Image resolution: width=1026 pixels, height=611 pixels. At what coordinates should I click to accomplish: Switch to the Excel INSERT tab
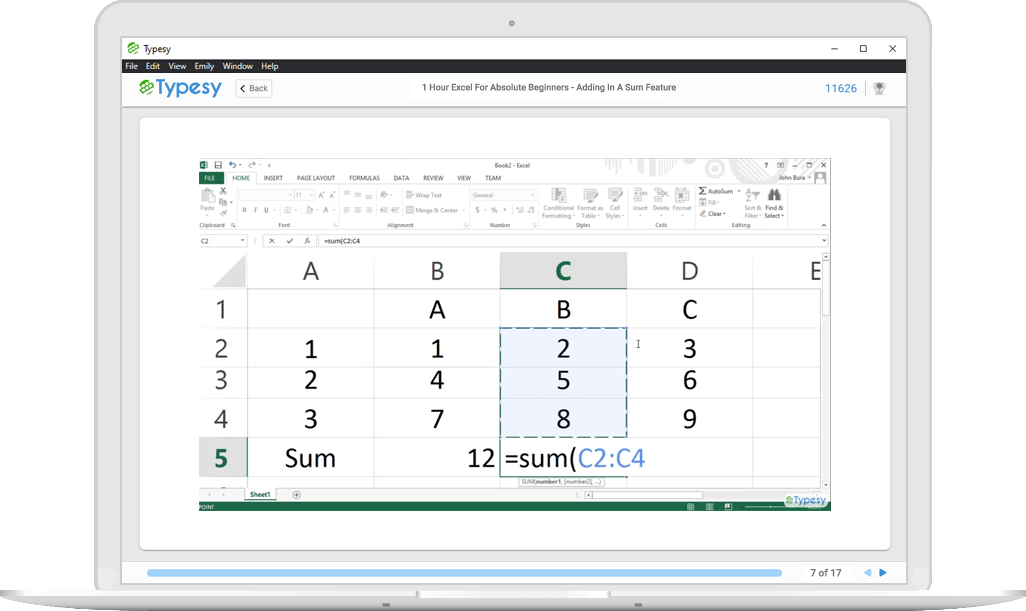click(x=274, y=178)
